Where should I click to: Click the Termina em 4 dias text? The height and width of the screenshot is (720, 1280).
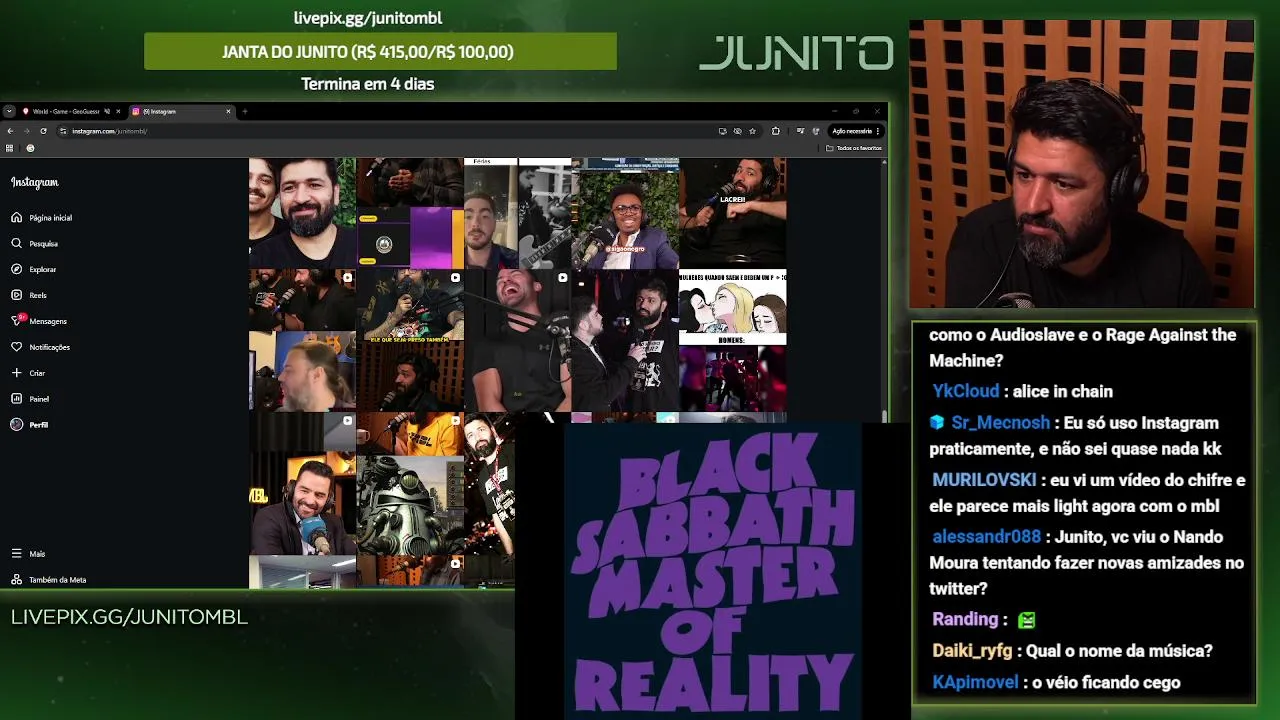367,84
